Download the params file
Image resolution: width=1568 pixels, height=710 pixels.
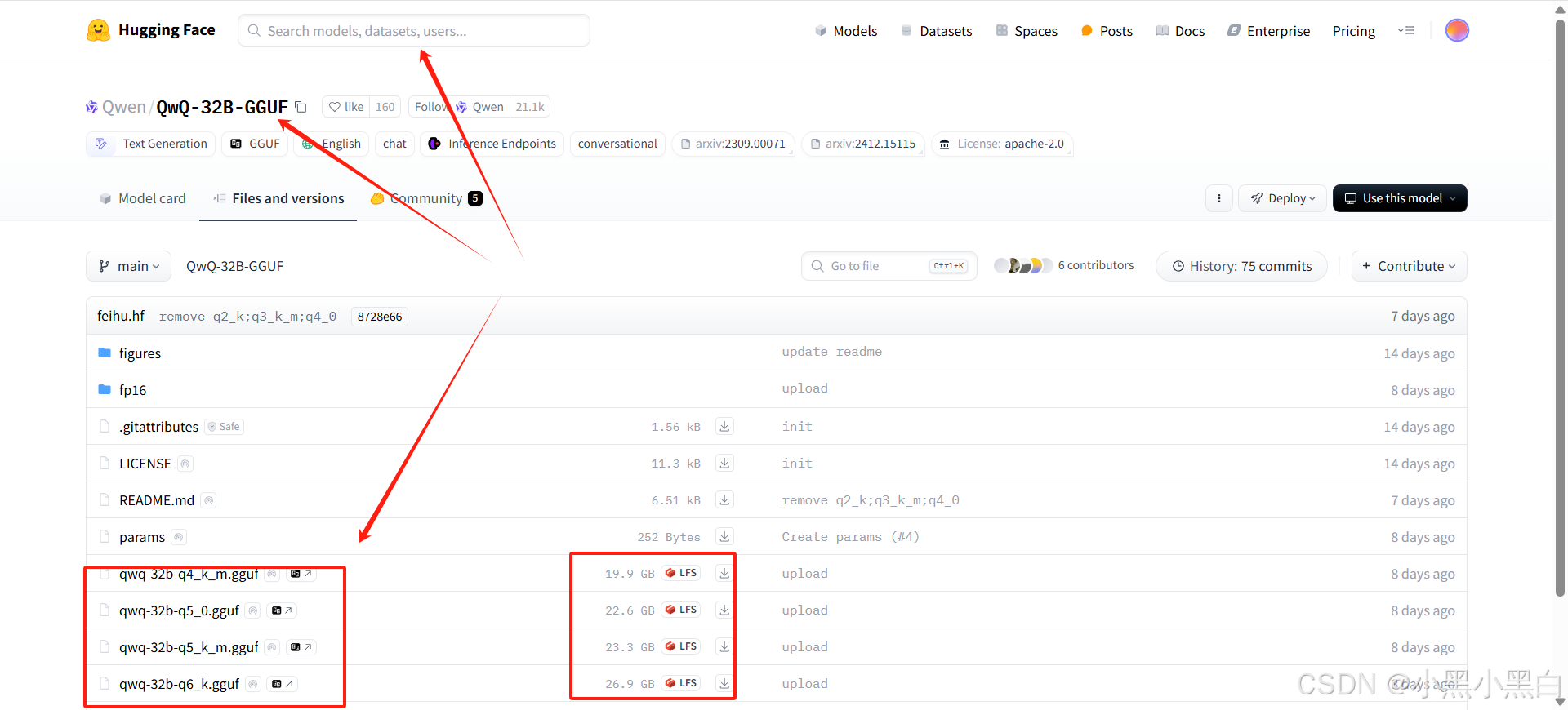pyautogui.click(x=724, y=536)
